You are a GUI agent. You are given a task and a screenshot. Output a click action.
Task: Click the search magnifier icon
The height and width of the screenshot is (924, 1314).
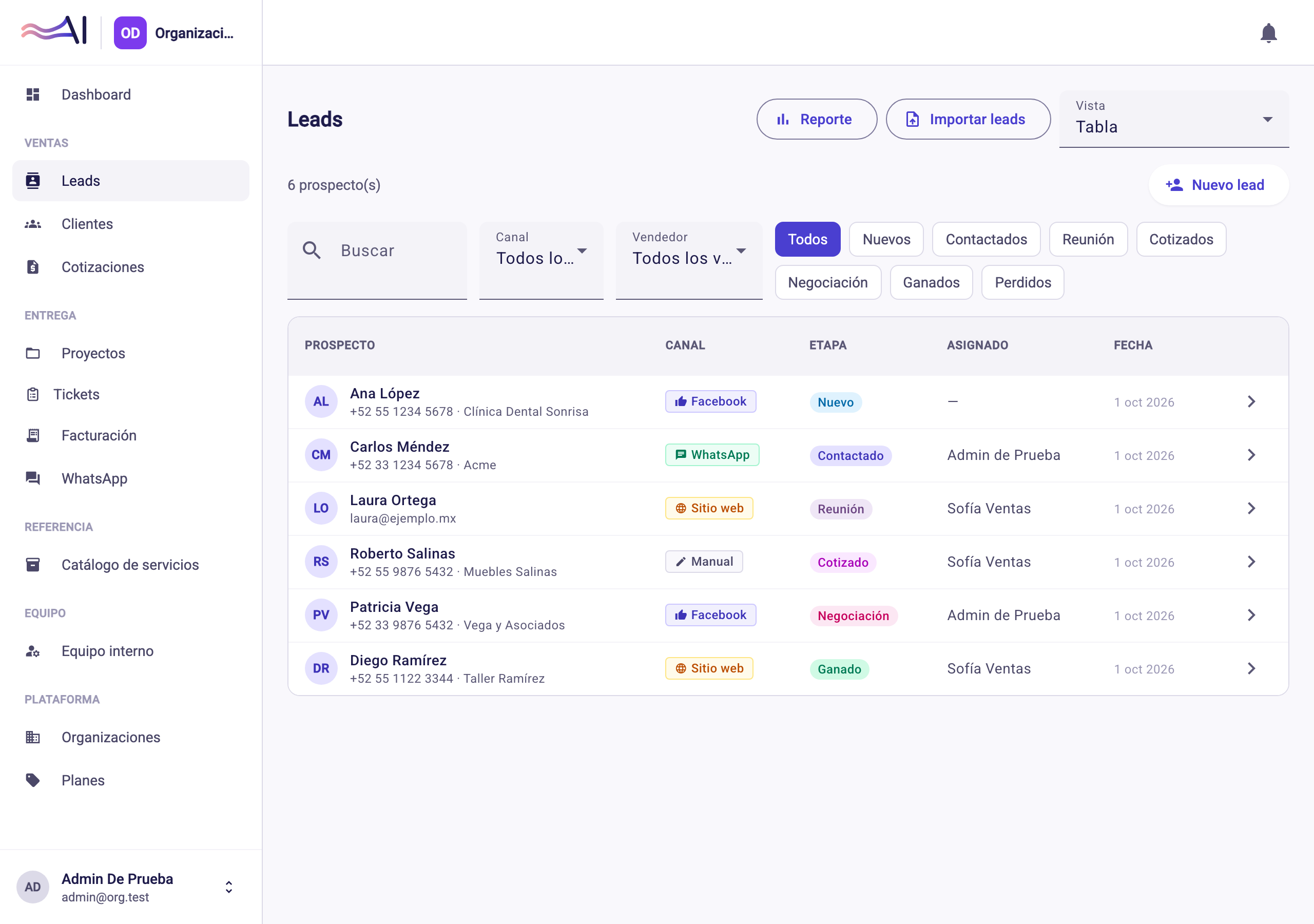312,250
